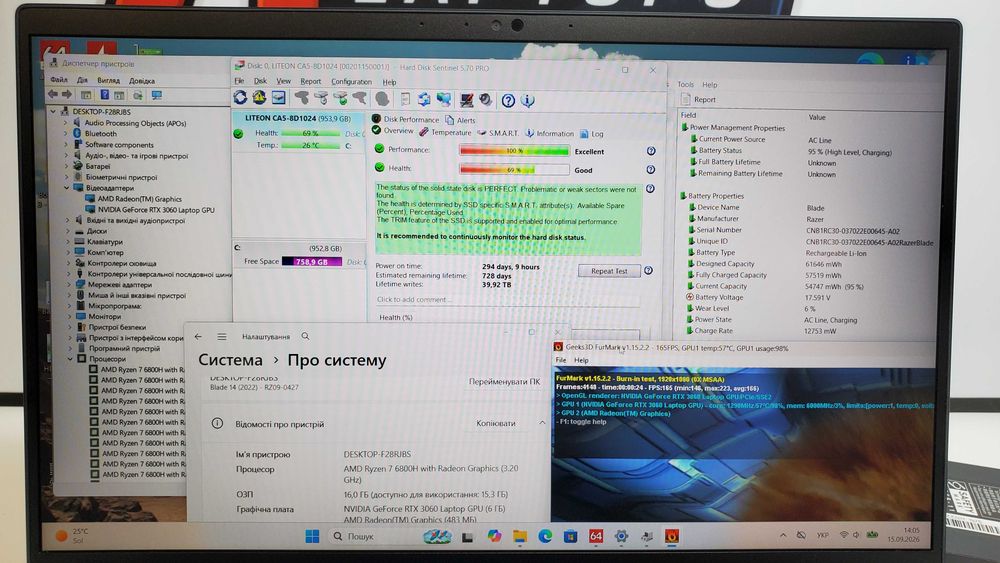Click the document report icon in Sentinel toolbar
The image size is (1000, 563).
pos(405,99)
